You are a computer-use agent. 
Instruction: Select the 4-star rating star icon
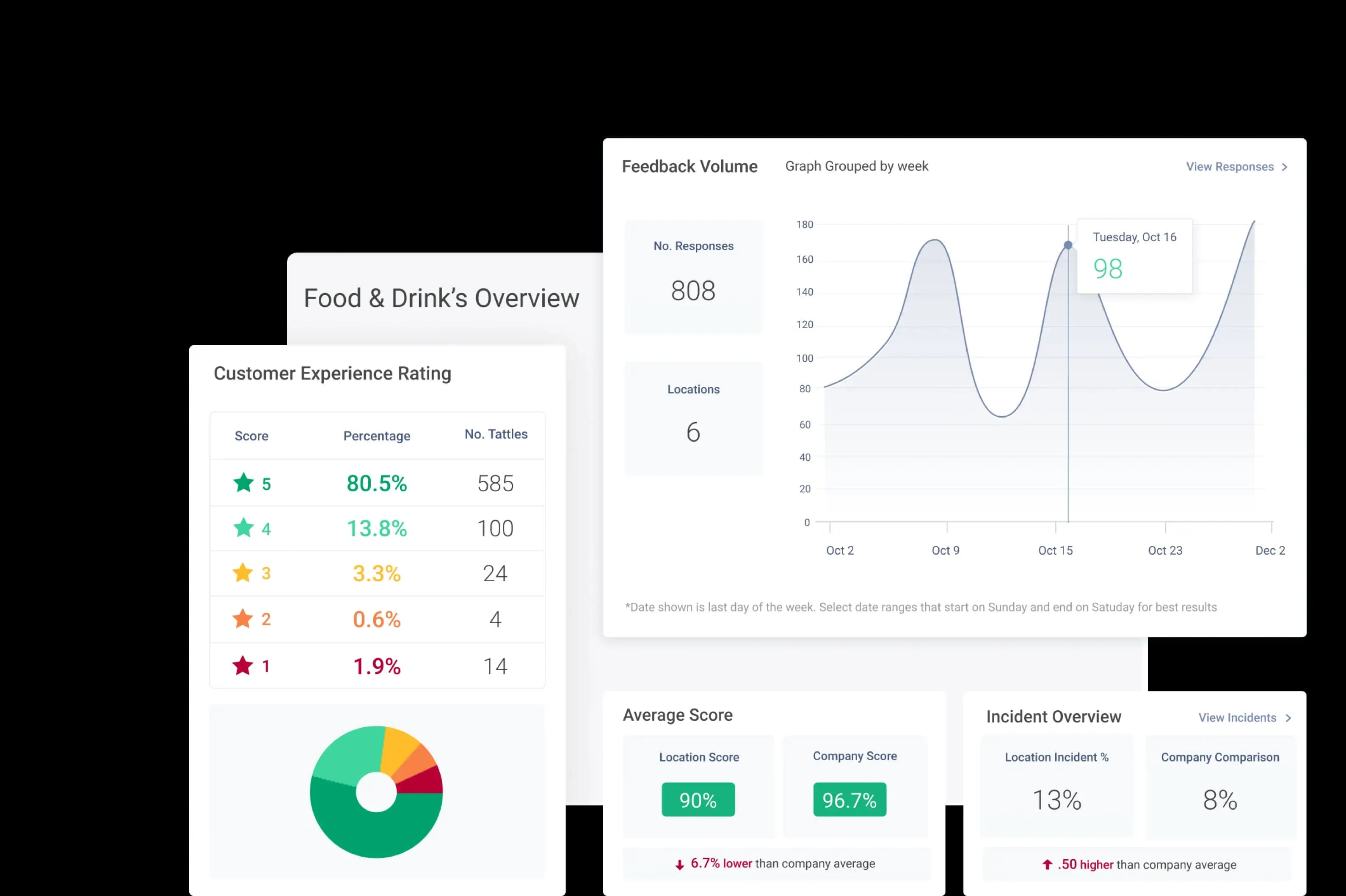(x=244, y=528)
